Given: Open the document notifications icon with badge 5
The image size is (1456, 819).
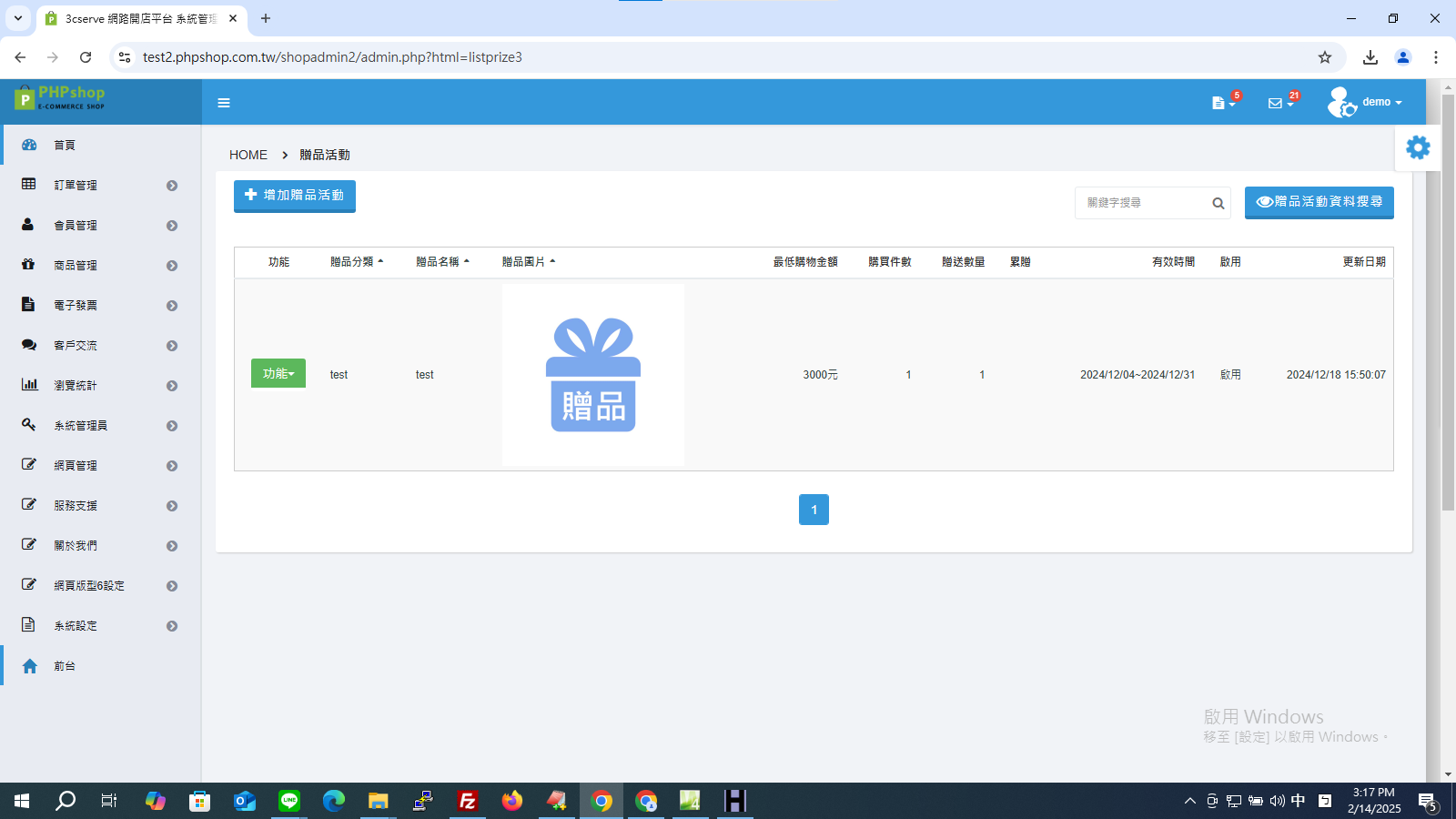Looking at the screenshot, I should (1223, 102).
